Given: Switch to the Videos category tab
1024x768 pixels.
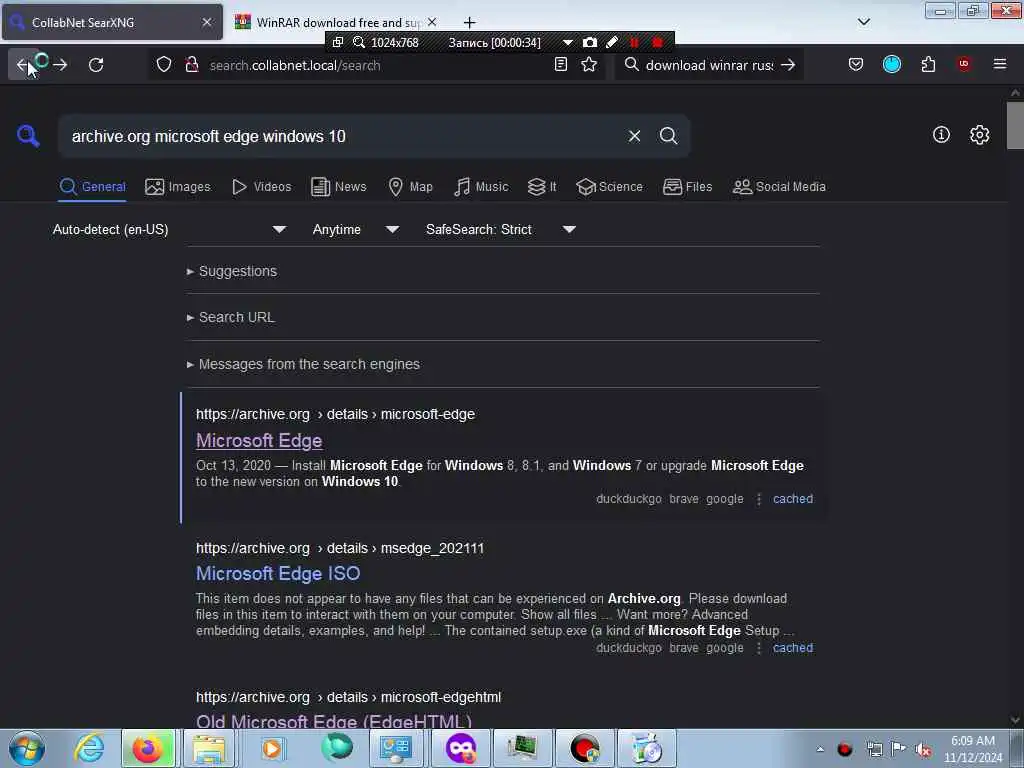Looking at the screenshot, I should point(261,187).
